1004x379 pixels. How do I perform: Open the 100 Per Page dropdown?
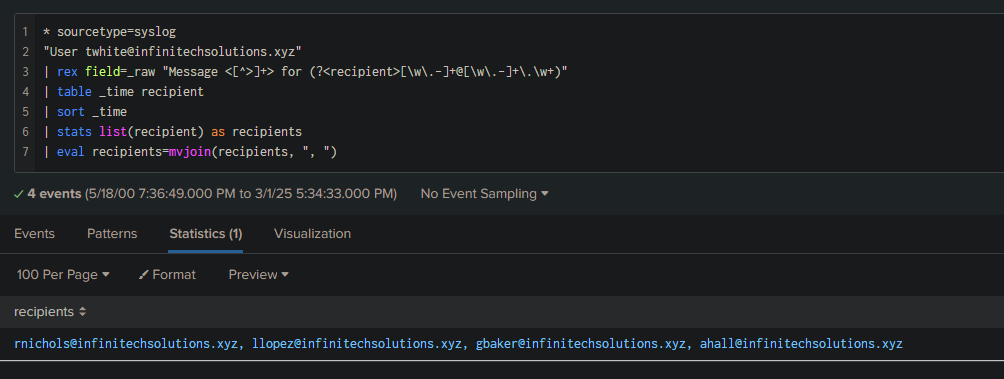[63, 275]
